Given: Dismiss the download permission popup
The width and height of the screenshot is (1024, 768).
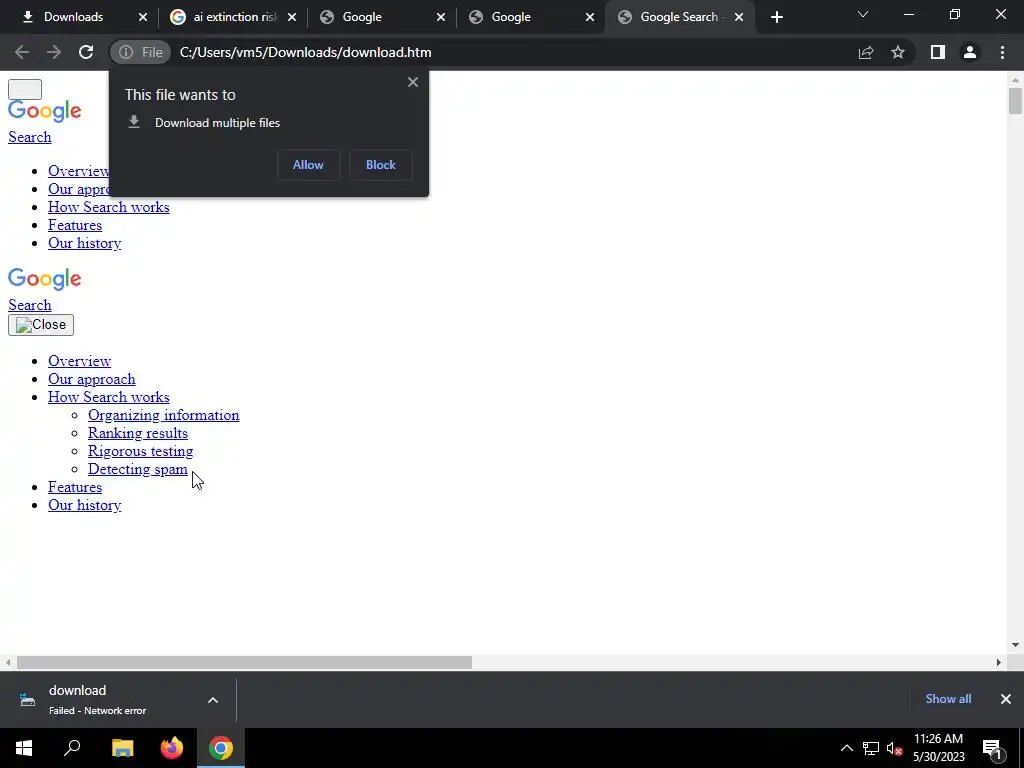Looking at the screenshot, I should (x=413, y=82).
